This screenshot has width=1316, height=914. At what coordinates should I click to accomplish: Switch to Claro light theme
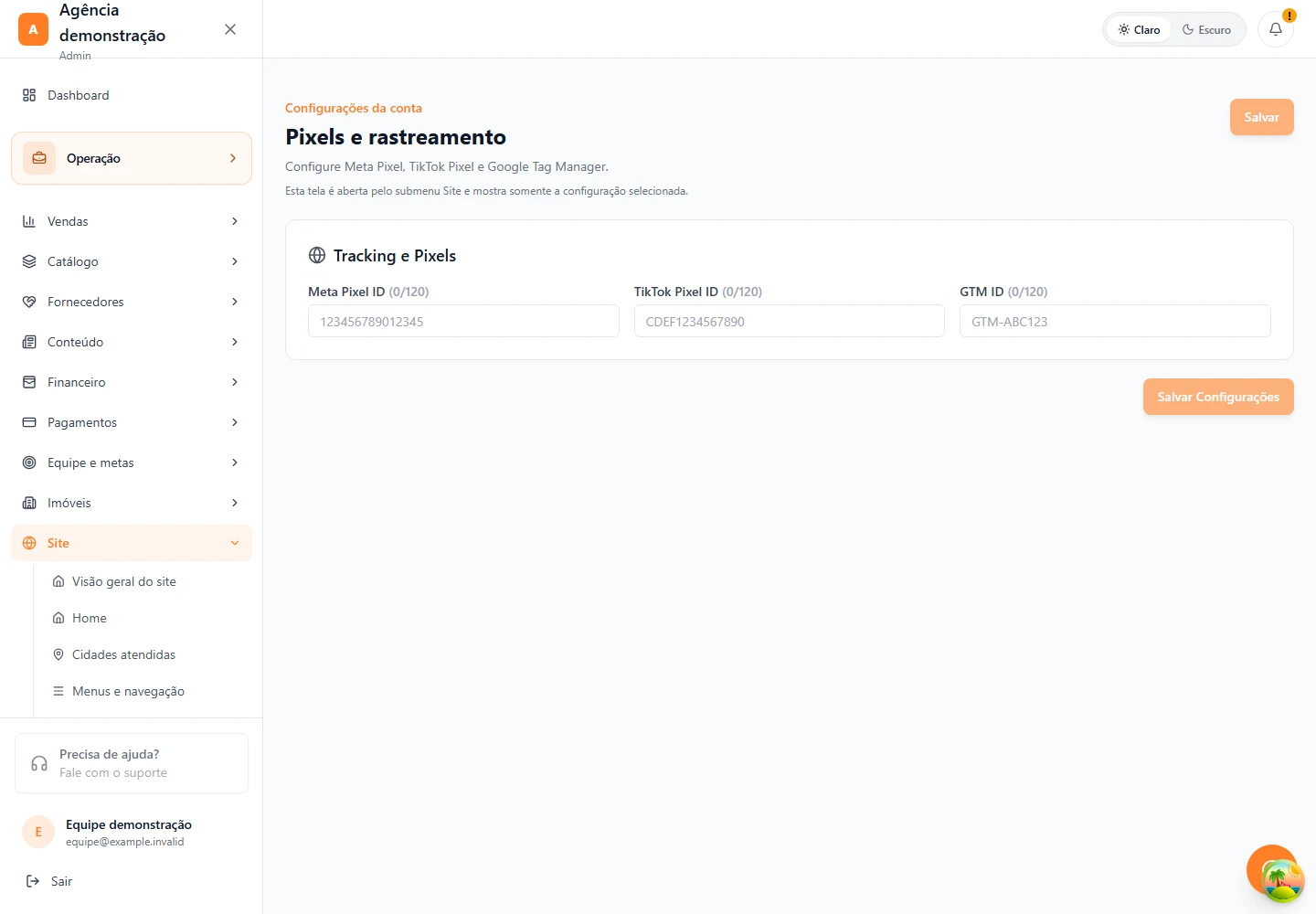(1139, 29)
